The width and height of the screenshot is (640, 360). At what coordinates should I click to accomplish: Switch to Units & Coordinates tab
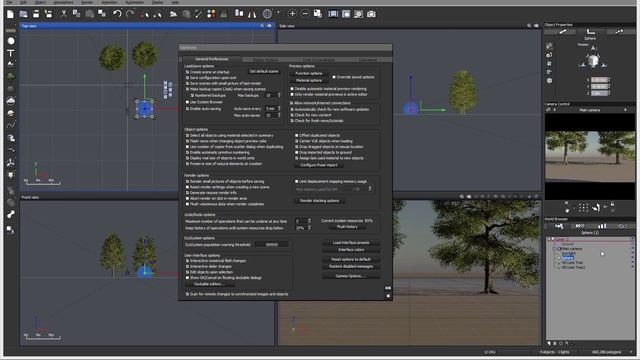[318, 60]
